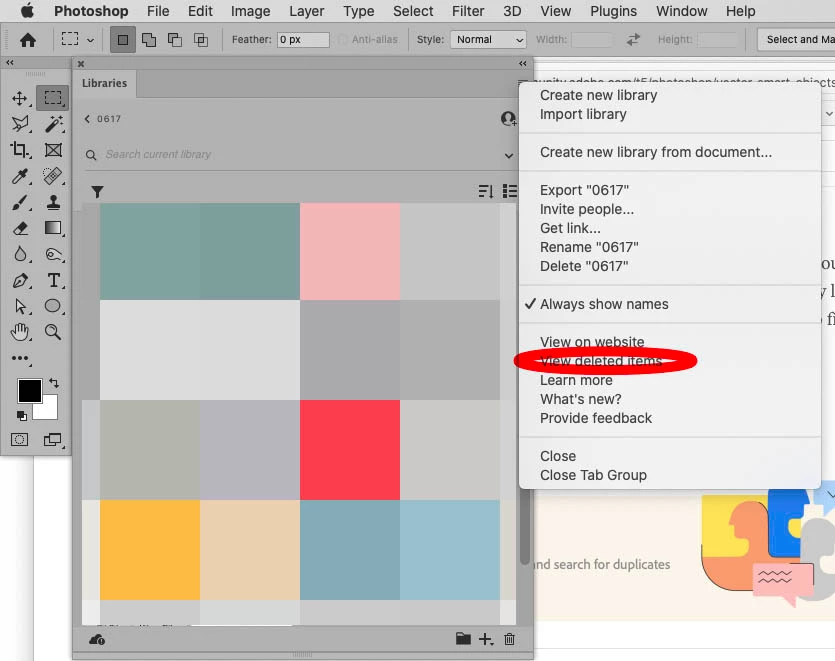The image size is (835, 661).
Task: Enable Subtract from selection mode
Action: click(175, 40)
